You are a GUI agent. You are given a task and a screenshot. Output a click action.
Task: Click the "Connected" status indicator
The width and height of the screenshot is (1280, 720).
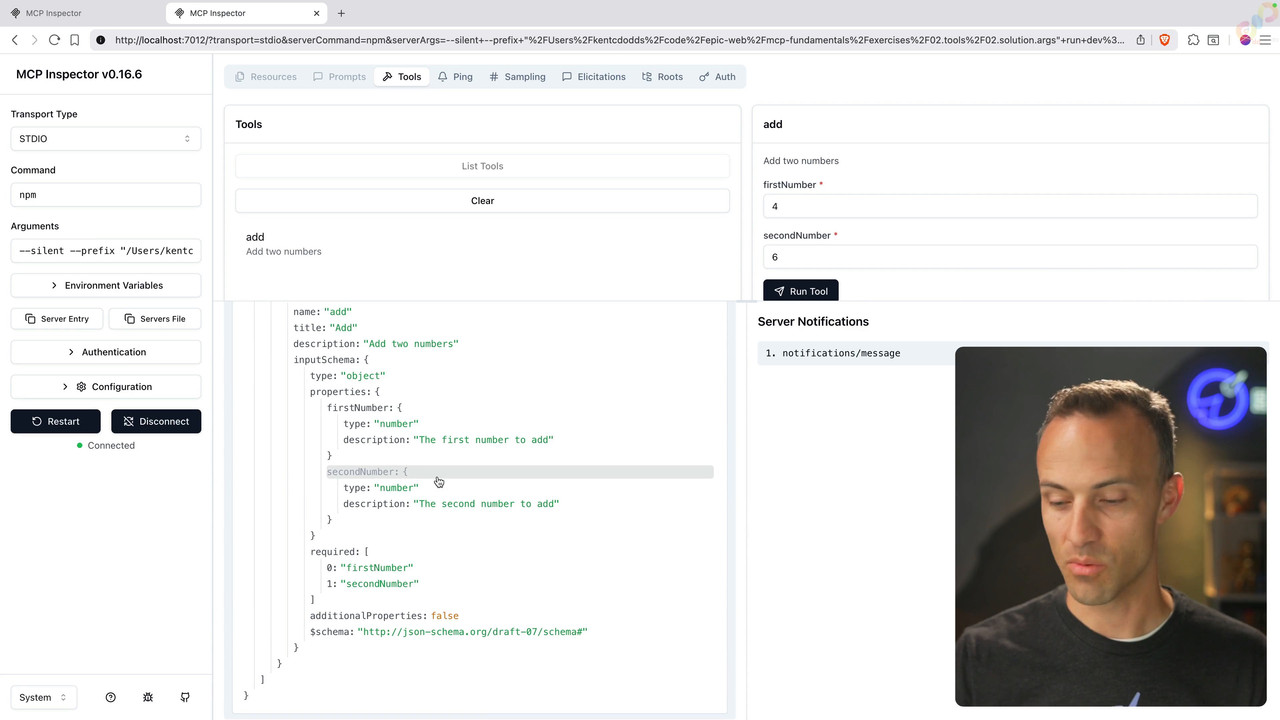point(106,445)
